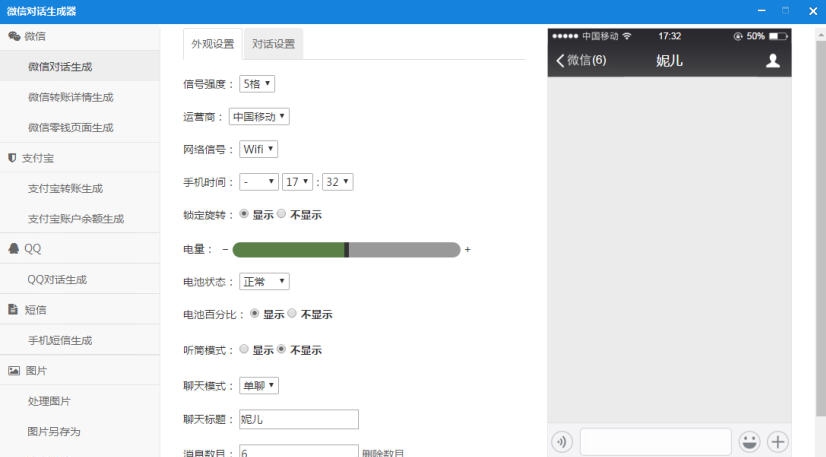The width and height of the screenshot is (826, 457).
Task: Minimize the 微信对话生成器 window
Action: pos(762,11)
